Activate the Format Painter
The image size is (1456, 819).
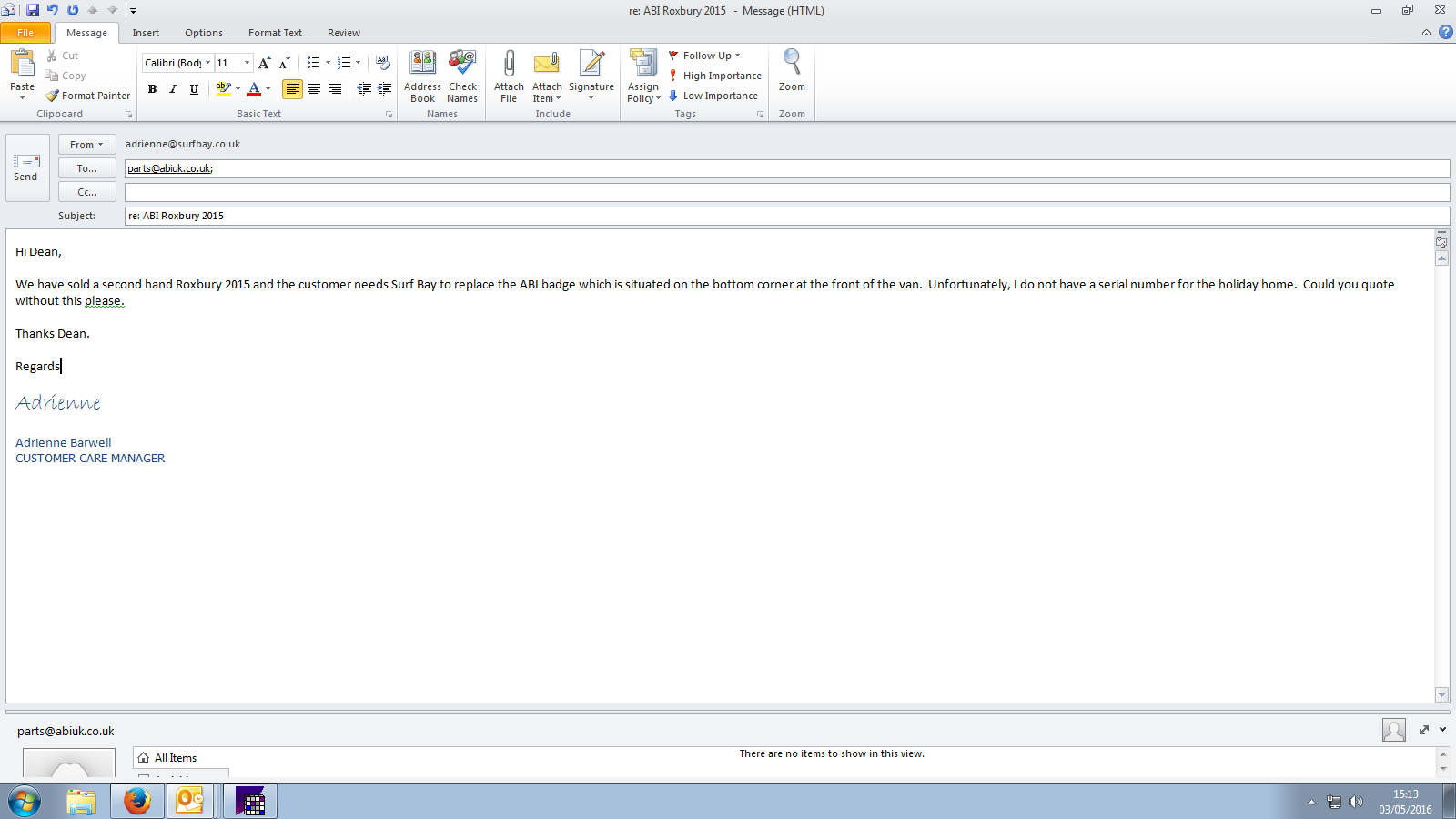(88, 96)
